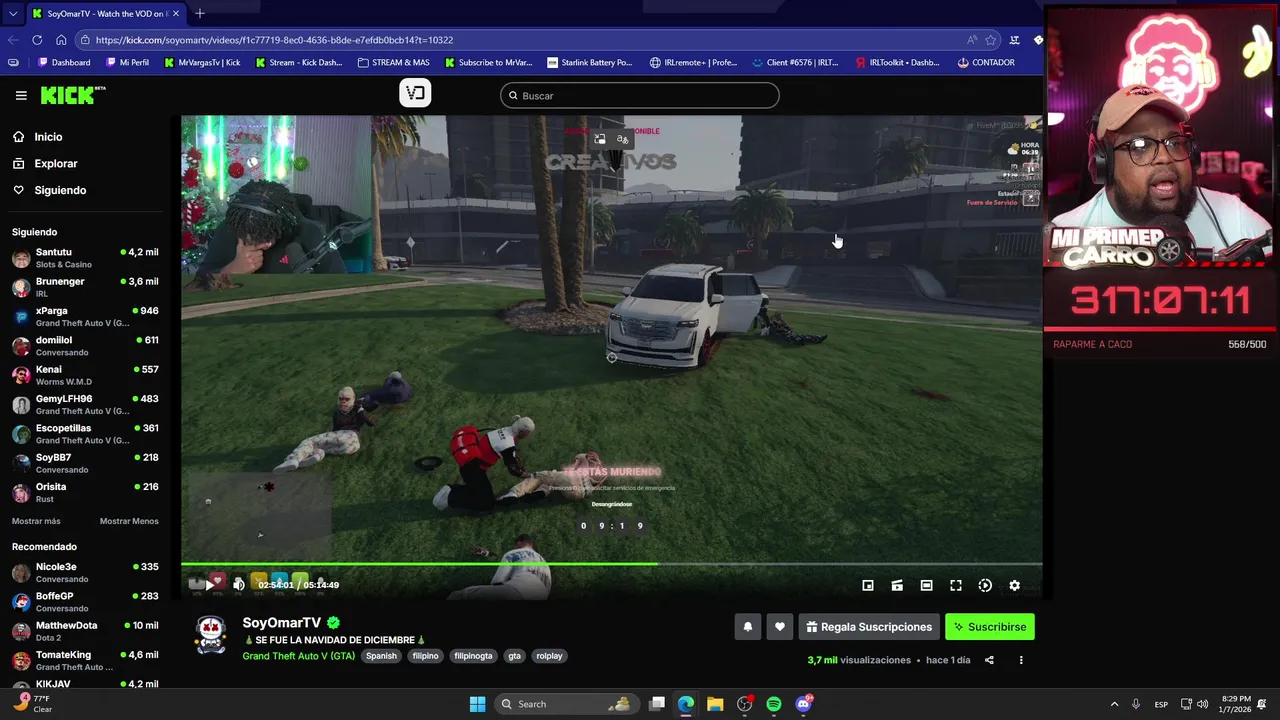Select the Spanish tag
This screenshot has height=720, width=1280.
381,656
